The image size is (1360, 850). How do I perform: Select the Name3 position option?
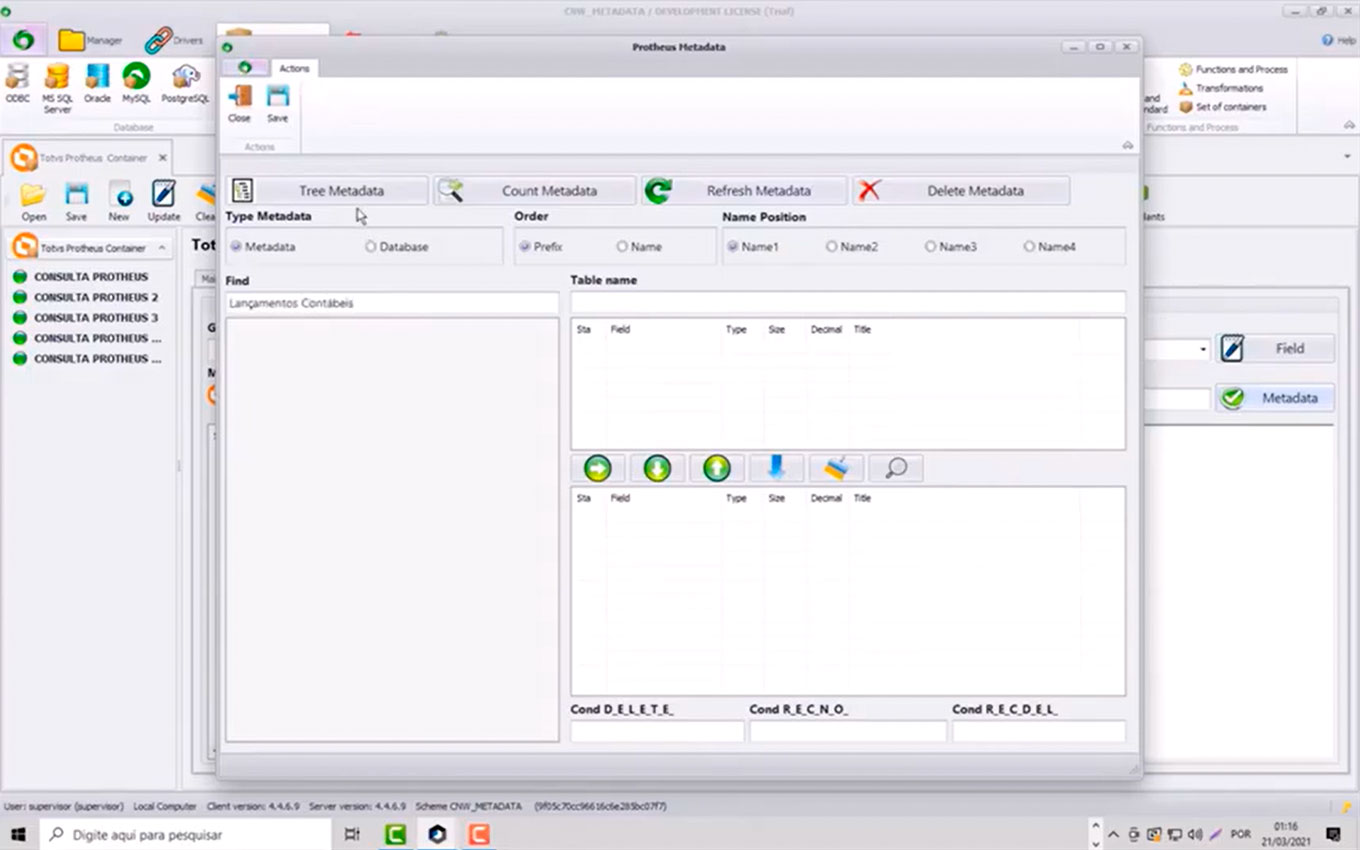930,247
